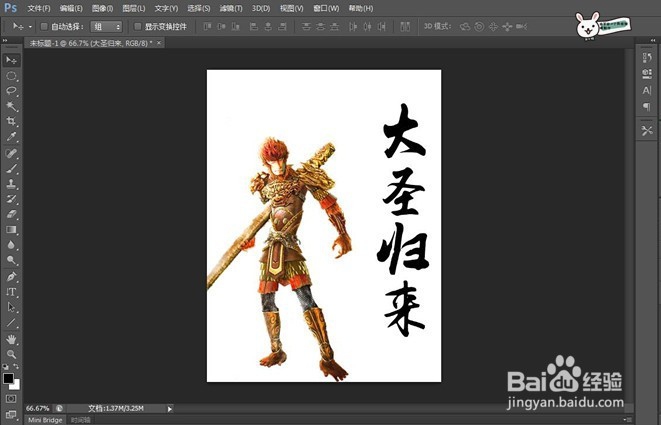Select the Hand tool
661x425 pixels.
coord(11,339)
